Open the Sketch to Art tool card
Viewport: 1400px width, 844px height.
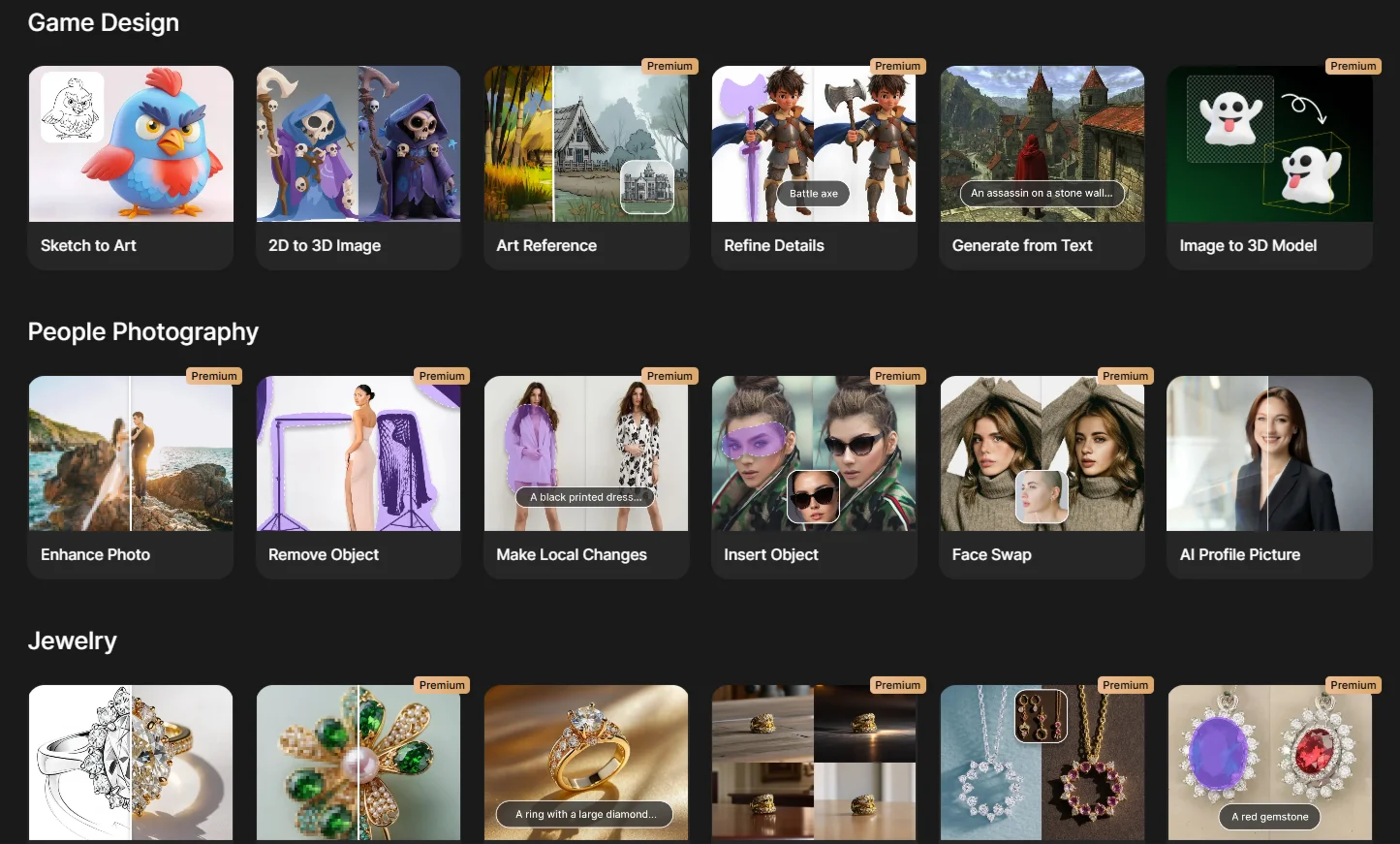tap(131, 168)
